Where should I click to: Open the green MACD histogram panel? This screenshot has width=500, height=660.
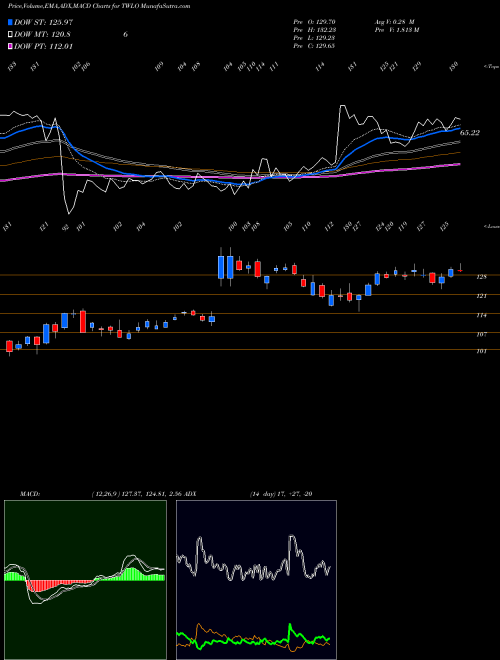[85, 580]
